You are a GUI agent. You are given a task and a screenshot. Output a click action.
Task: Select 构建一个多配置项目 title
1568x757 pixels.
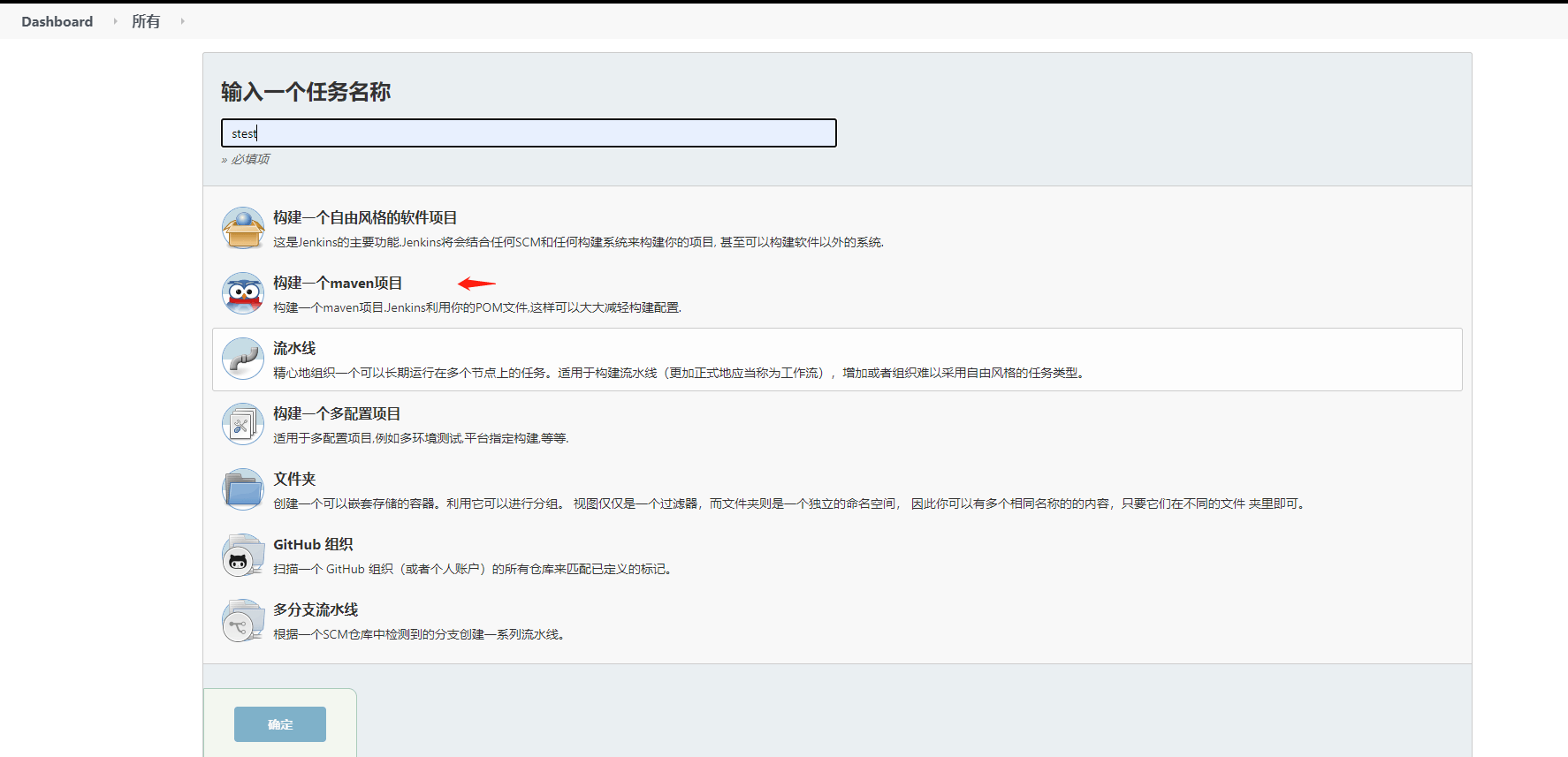click(337, 413)
